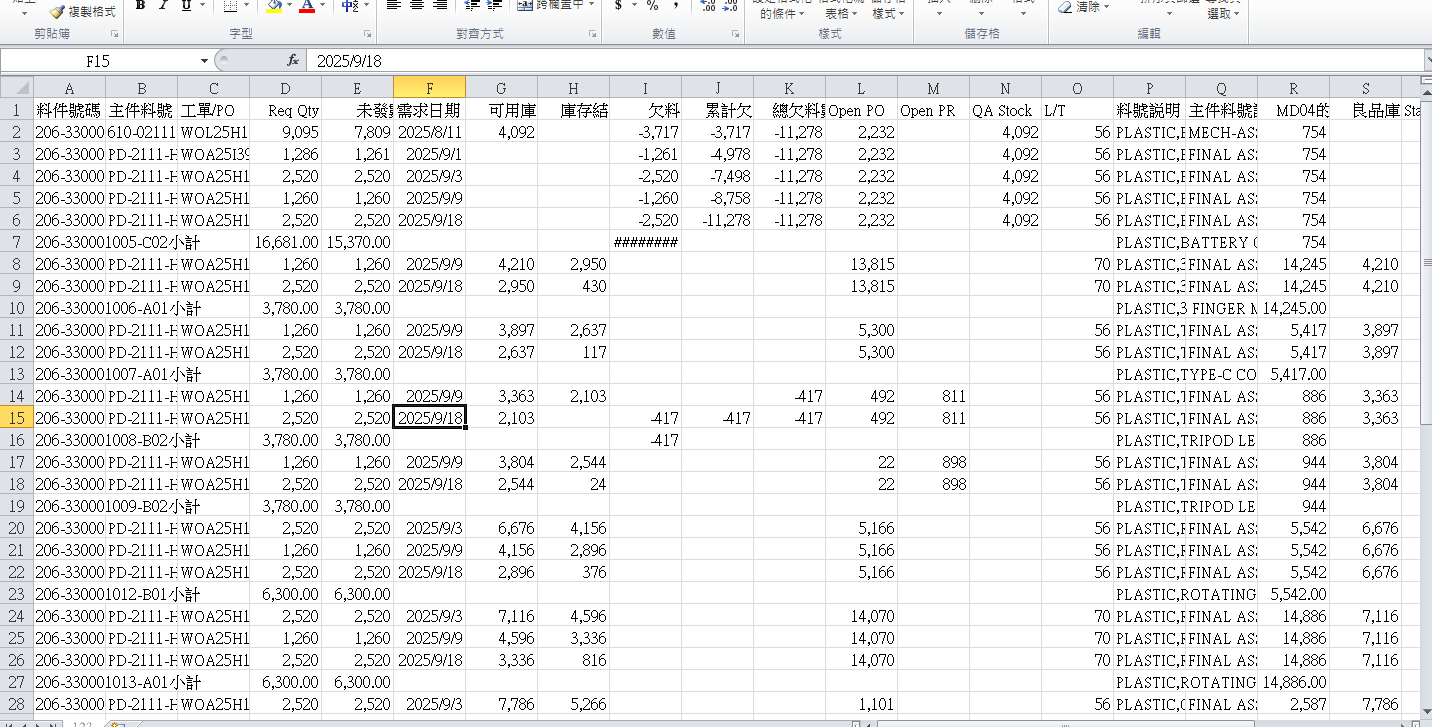Image resolution: width=1432 pixels, height=727 pixels.
Task: Click the Insert Function fx icon
Action: (x=293, y=61)
